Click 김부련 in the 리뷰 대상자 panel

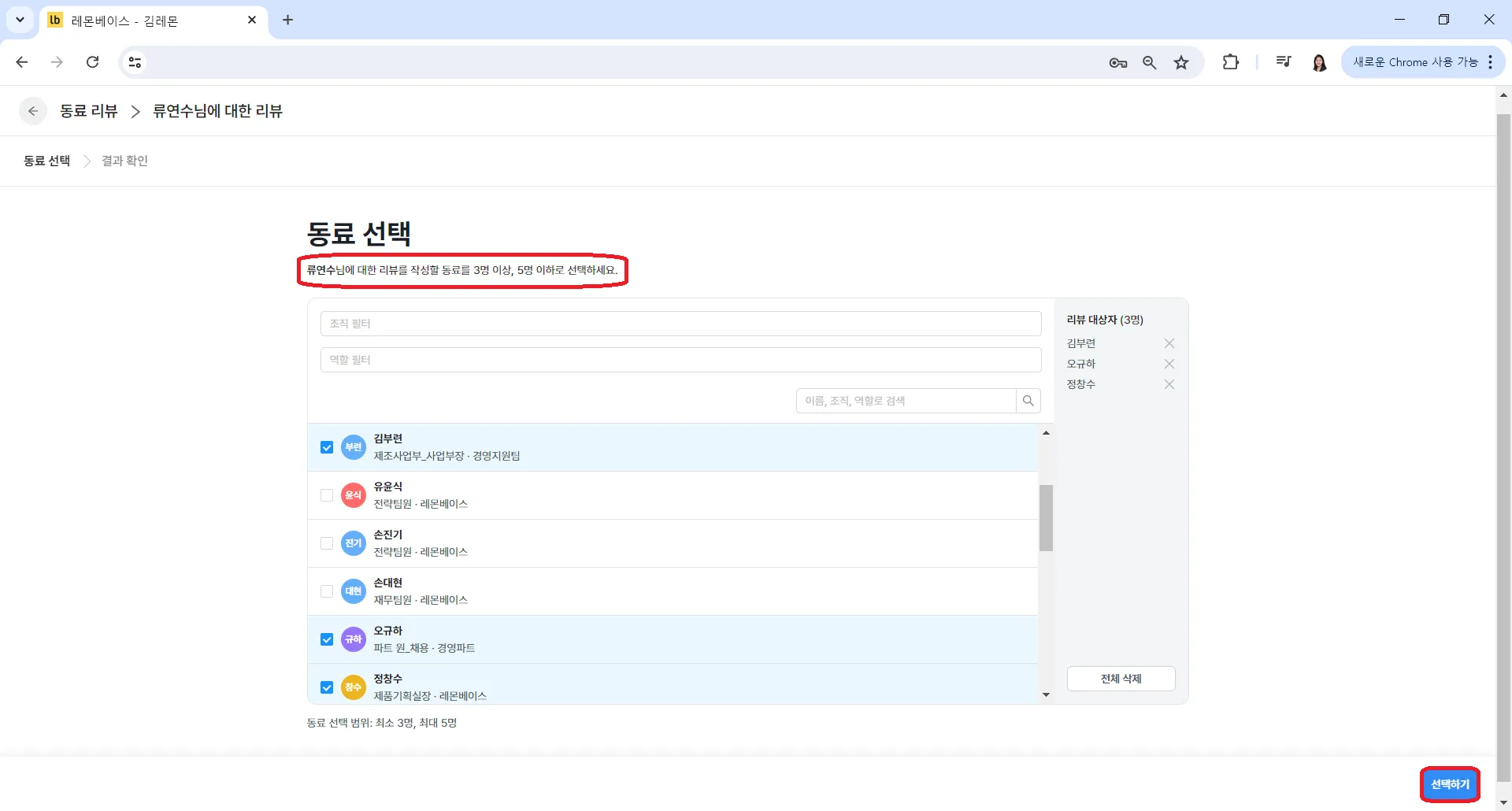click(x=1081, y=343)
